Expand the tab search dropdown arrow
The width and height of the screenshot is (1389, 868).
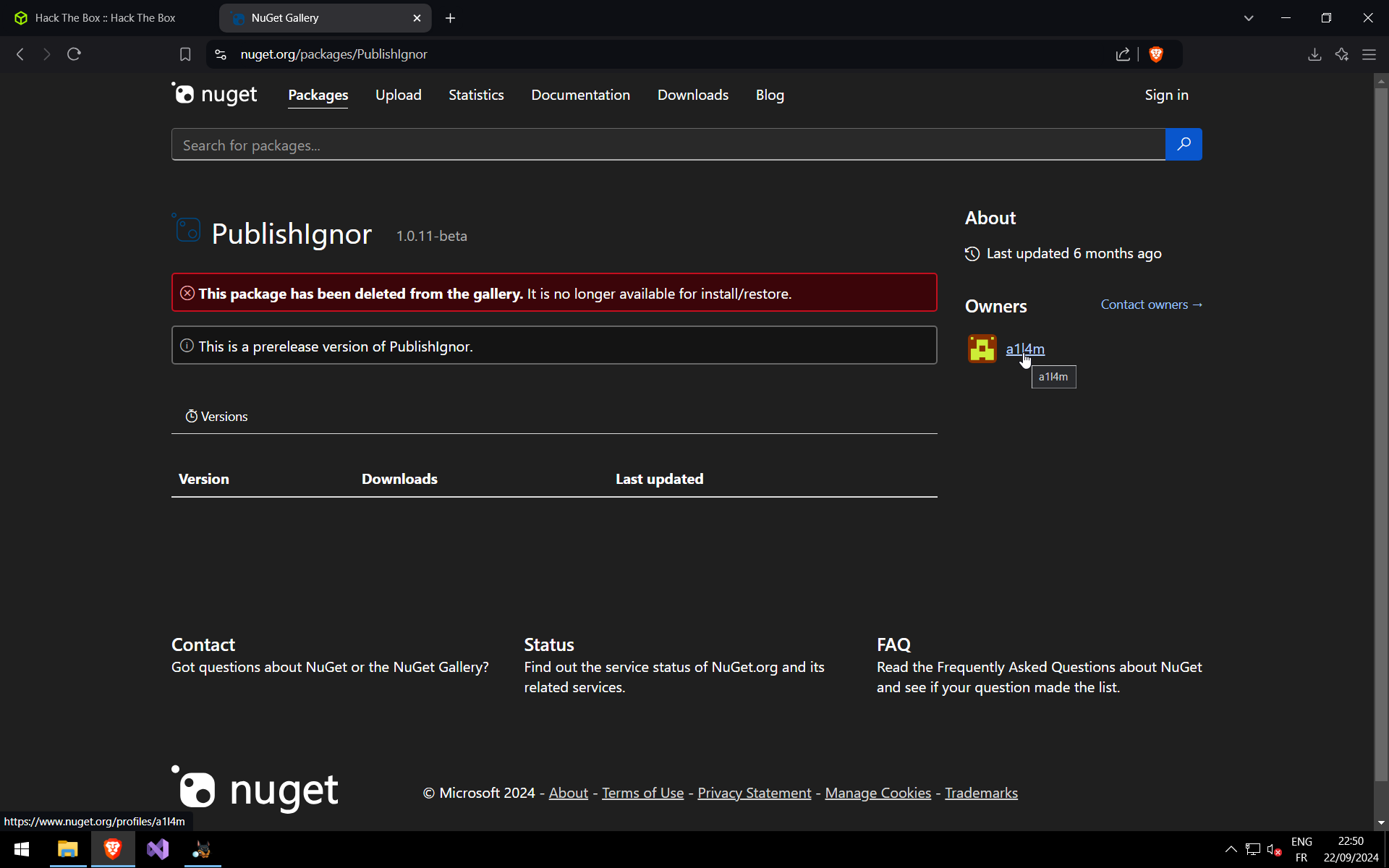coord(1249,18)
